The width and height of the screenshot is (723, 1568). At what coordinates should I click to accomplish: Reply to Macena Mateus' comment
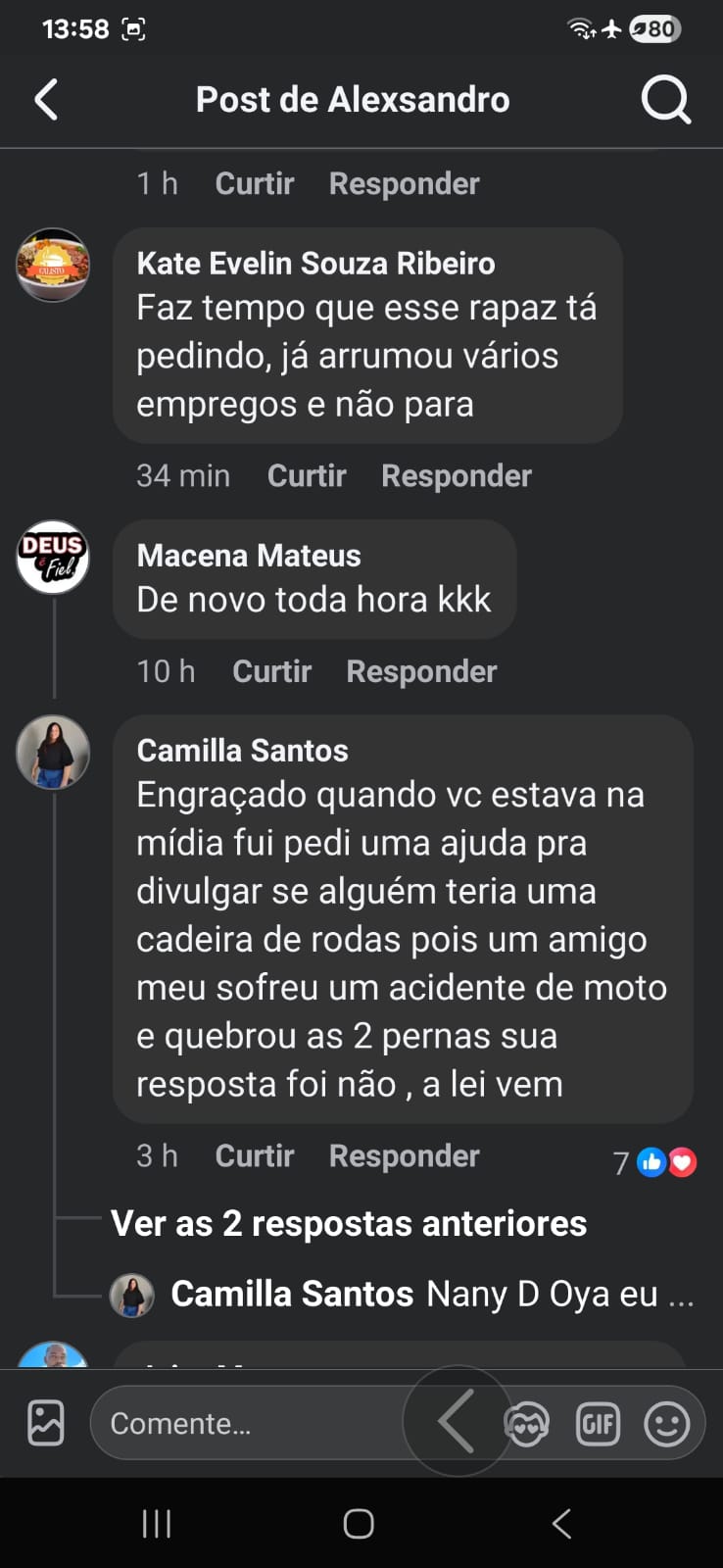pyautogui.click(x=421, y=671)
